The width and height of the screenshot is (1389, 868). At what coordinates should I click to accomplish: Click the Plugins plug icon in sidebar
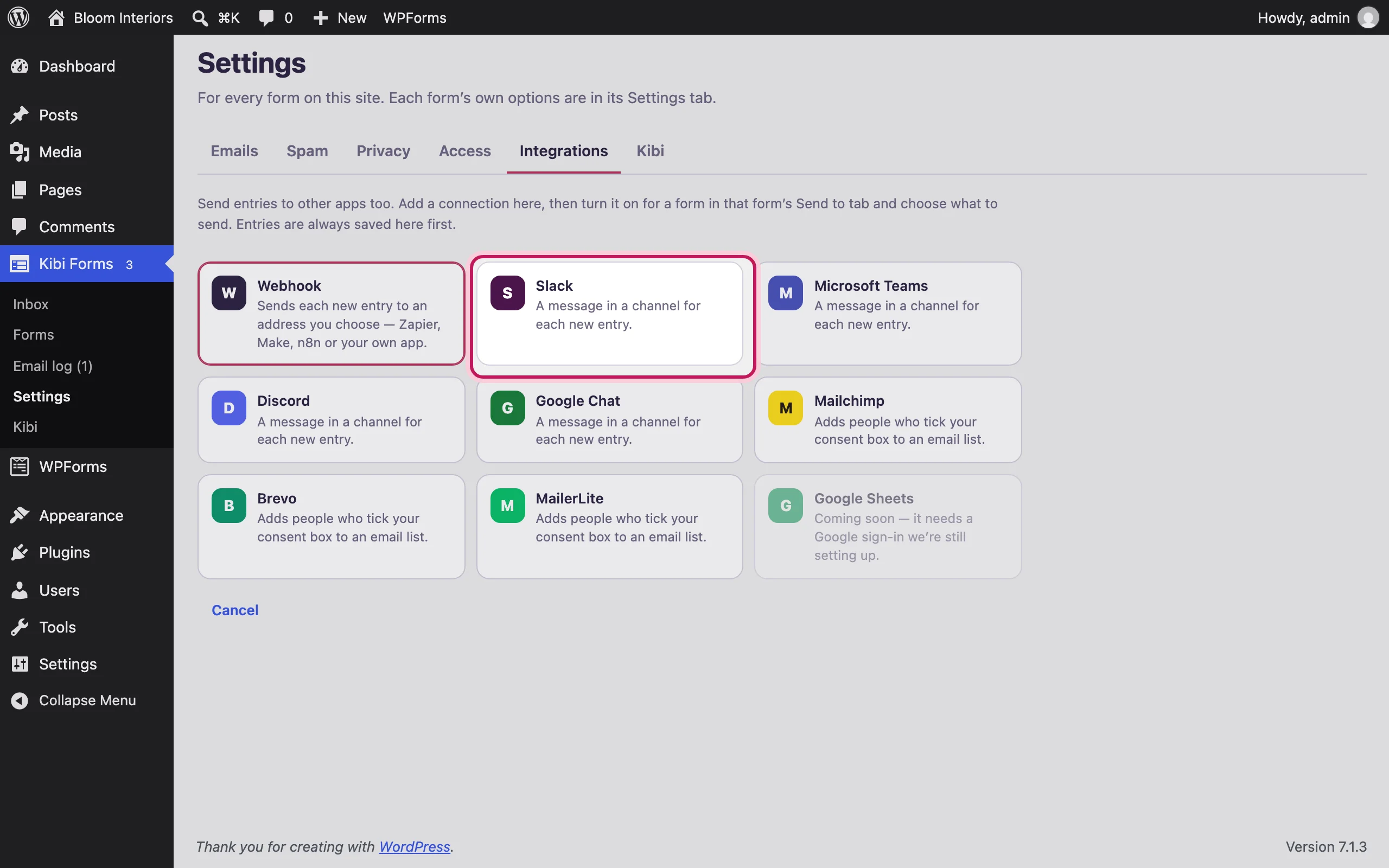tap(20, 552)
